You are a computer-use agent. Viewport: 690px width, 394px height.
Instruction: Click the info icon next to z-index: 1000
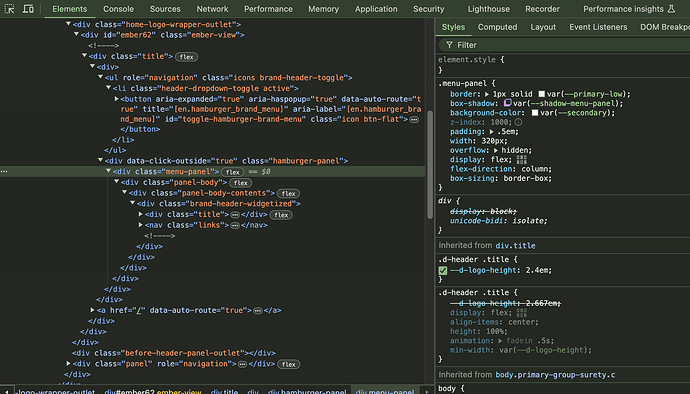click(518, 122)
